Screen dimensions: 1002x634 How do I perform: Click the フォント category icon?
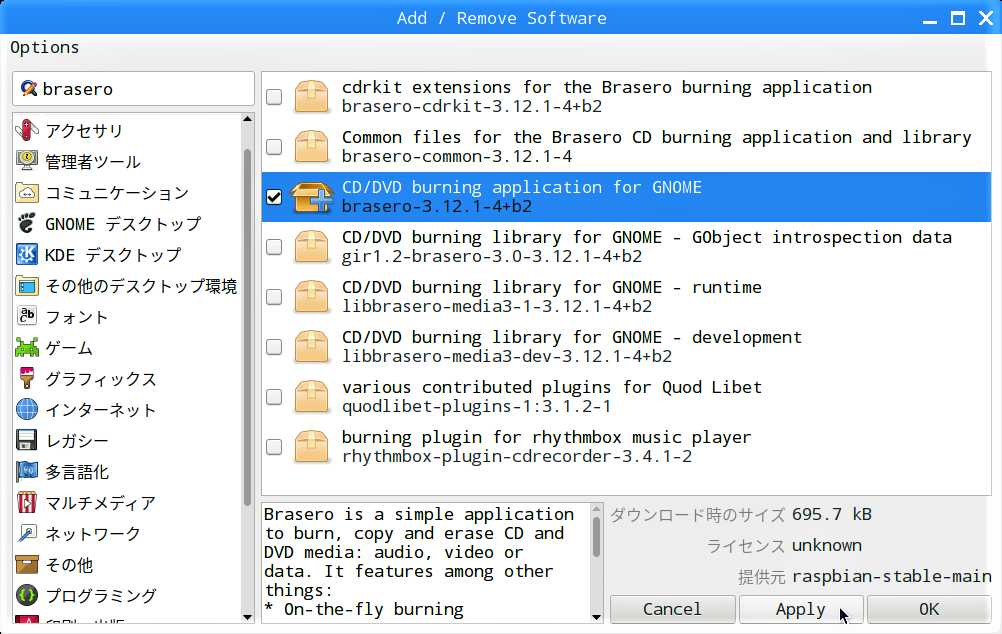[26, 316]
